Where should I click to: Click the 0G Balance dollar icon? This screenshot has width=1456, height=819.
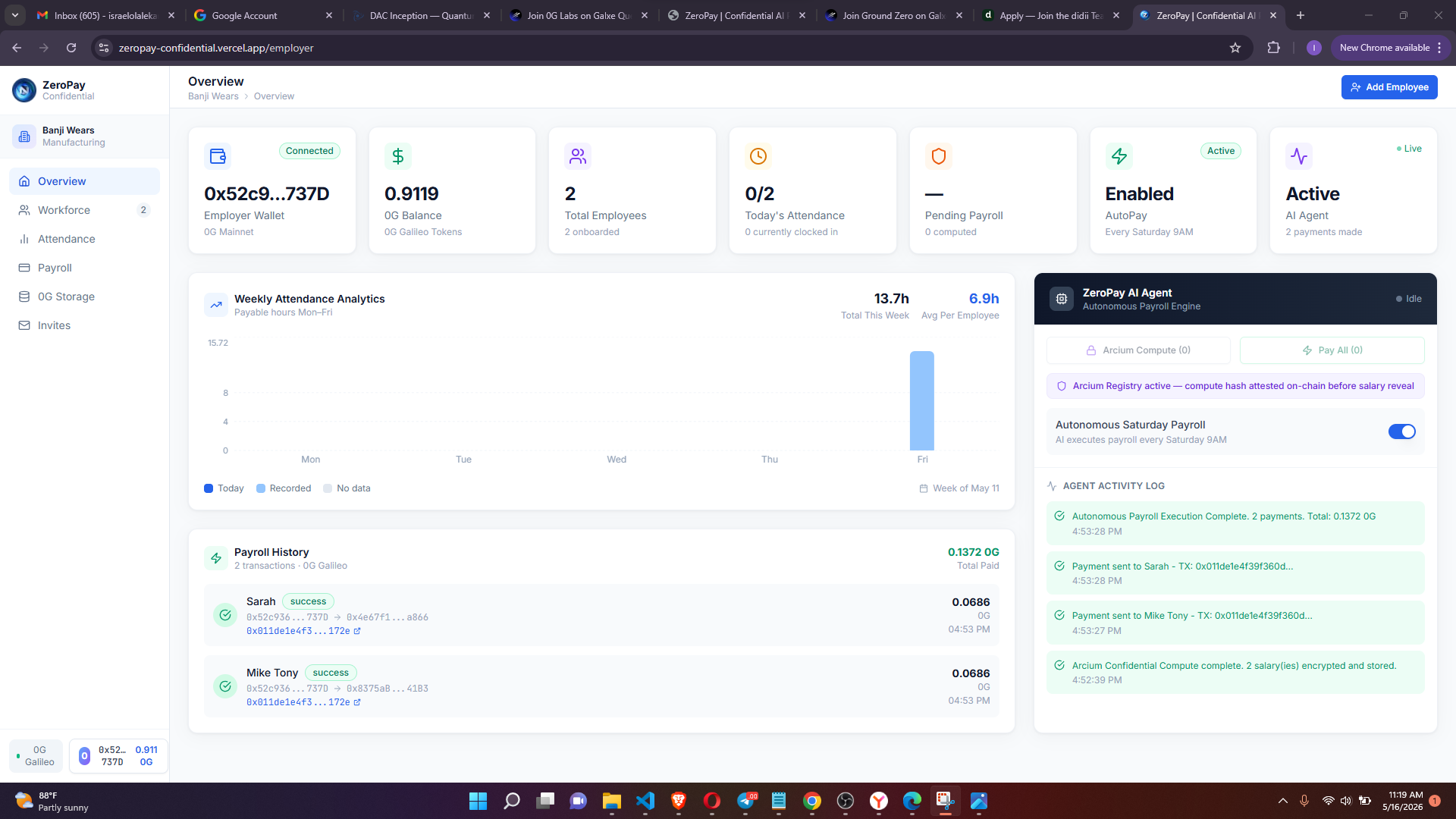[398, 156]
